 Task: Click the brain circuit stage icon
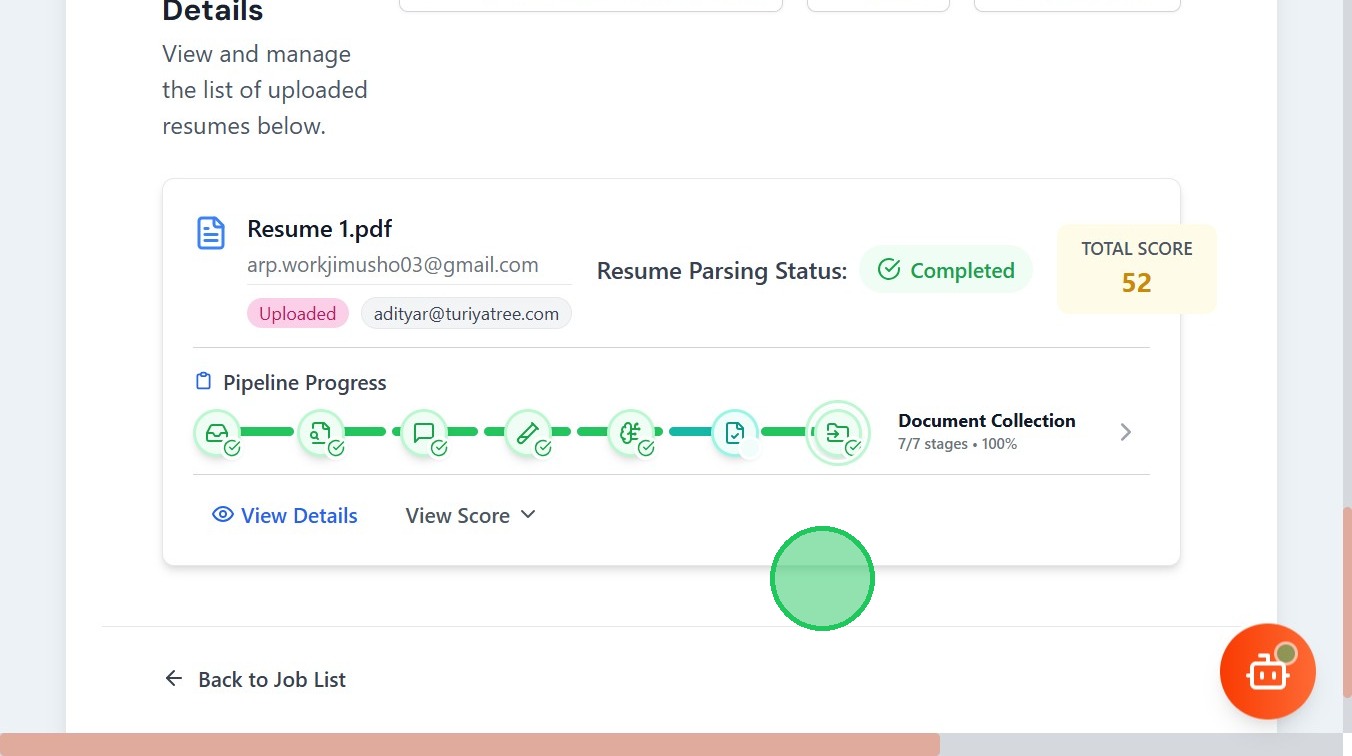[x=631, y=433]
